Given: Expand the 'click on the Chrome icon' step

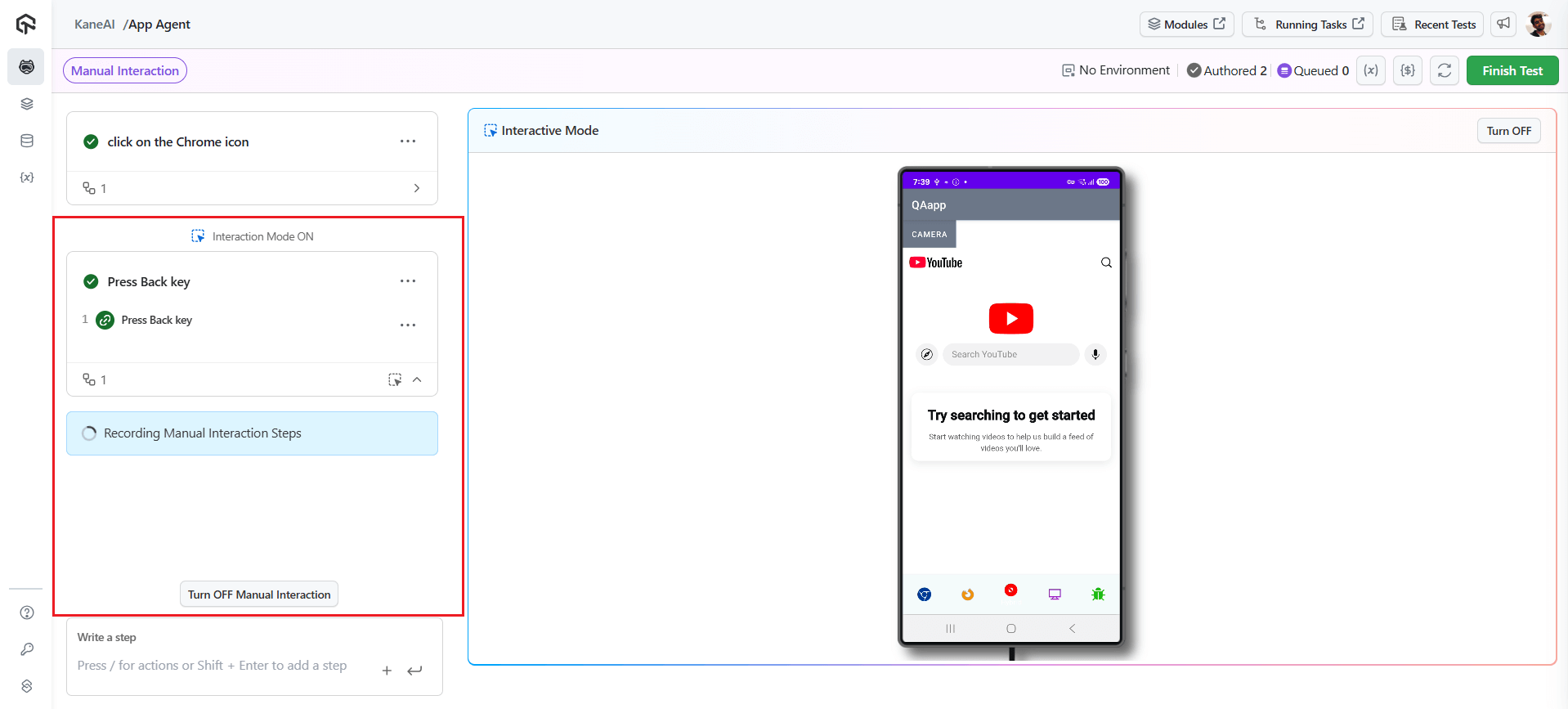Looking at the screenshot, I should pyautogui.click(x=417, y=188).
